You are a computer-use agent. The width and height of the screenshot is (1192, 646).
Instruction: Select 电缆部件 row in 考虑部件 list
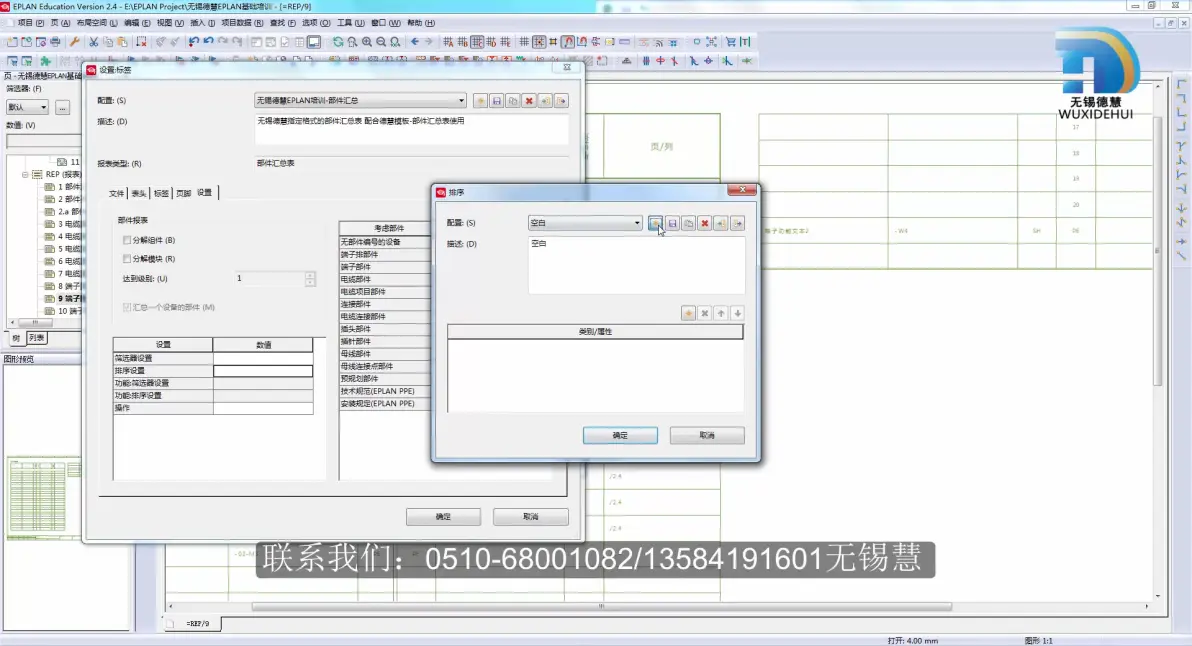385,279
